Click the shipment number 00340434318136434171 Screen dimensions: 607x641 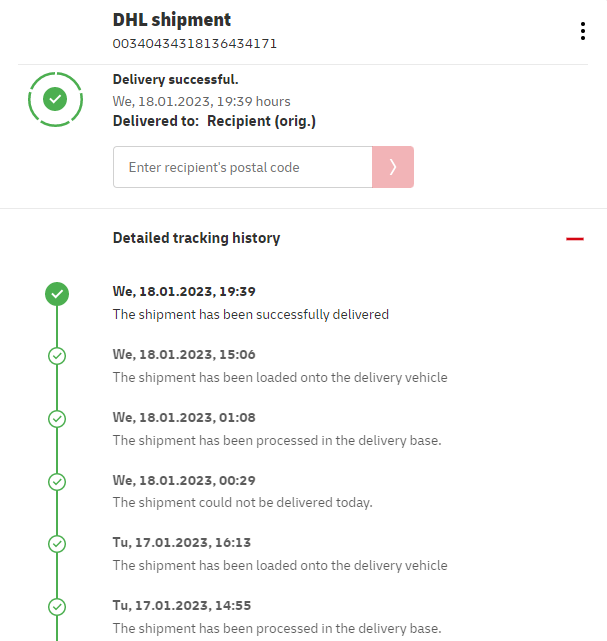pyautogui.click(x=195, y=44)
